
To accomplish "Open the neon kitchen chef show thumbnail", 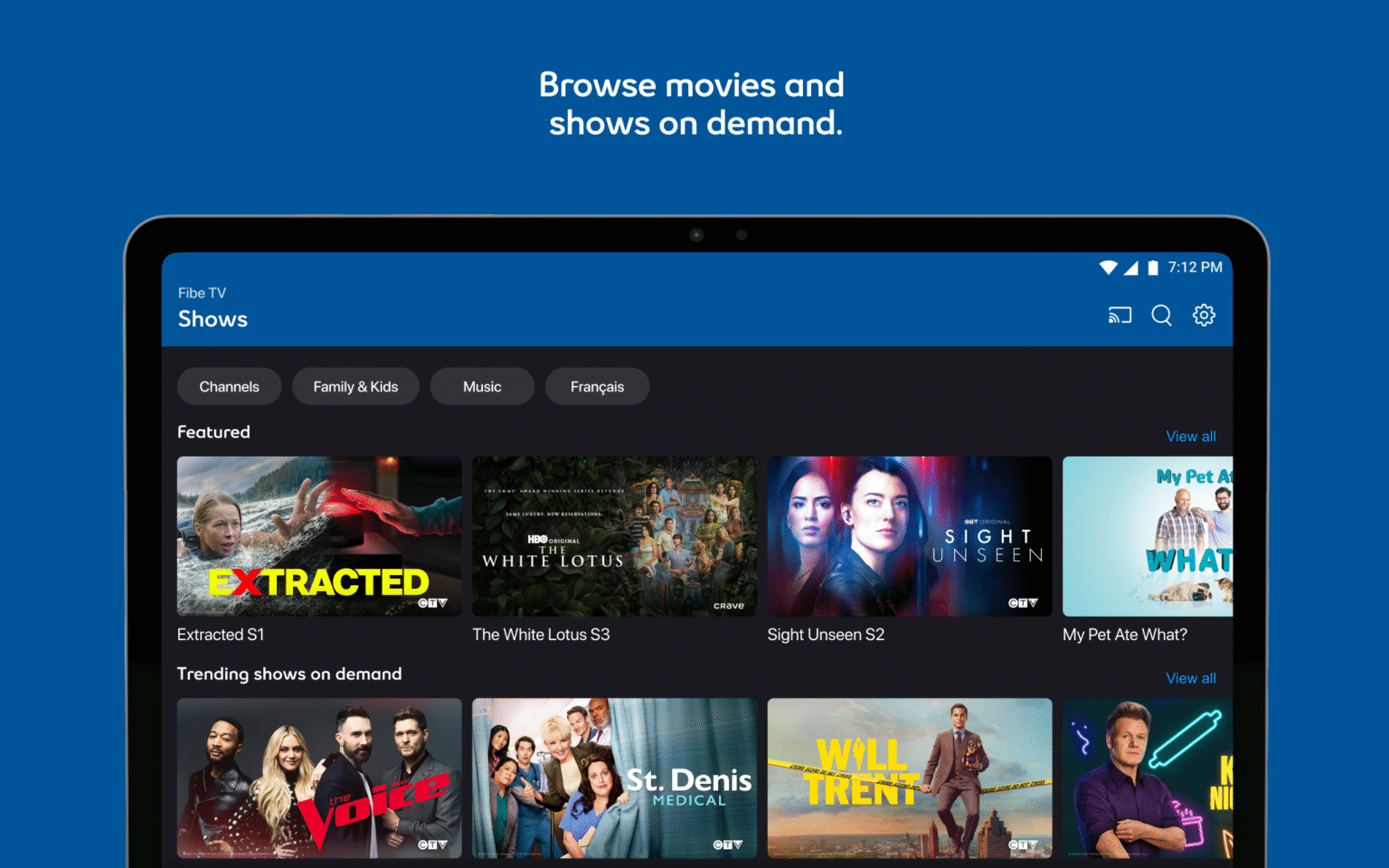I will coord(1148,778).
